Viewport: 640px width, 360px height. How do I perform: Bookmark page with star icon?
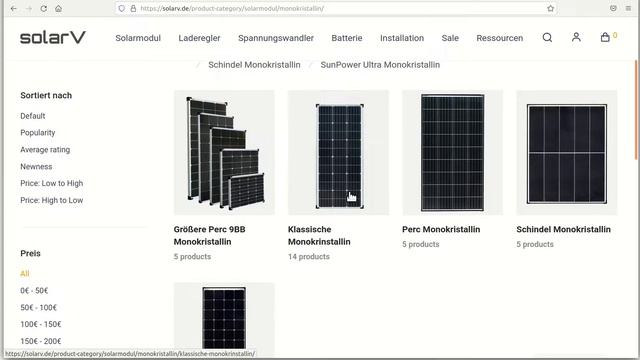tap(550, 8)
